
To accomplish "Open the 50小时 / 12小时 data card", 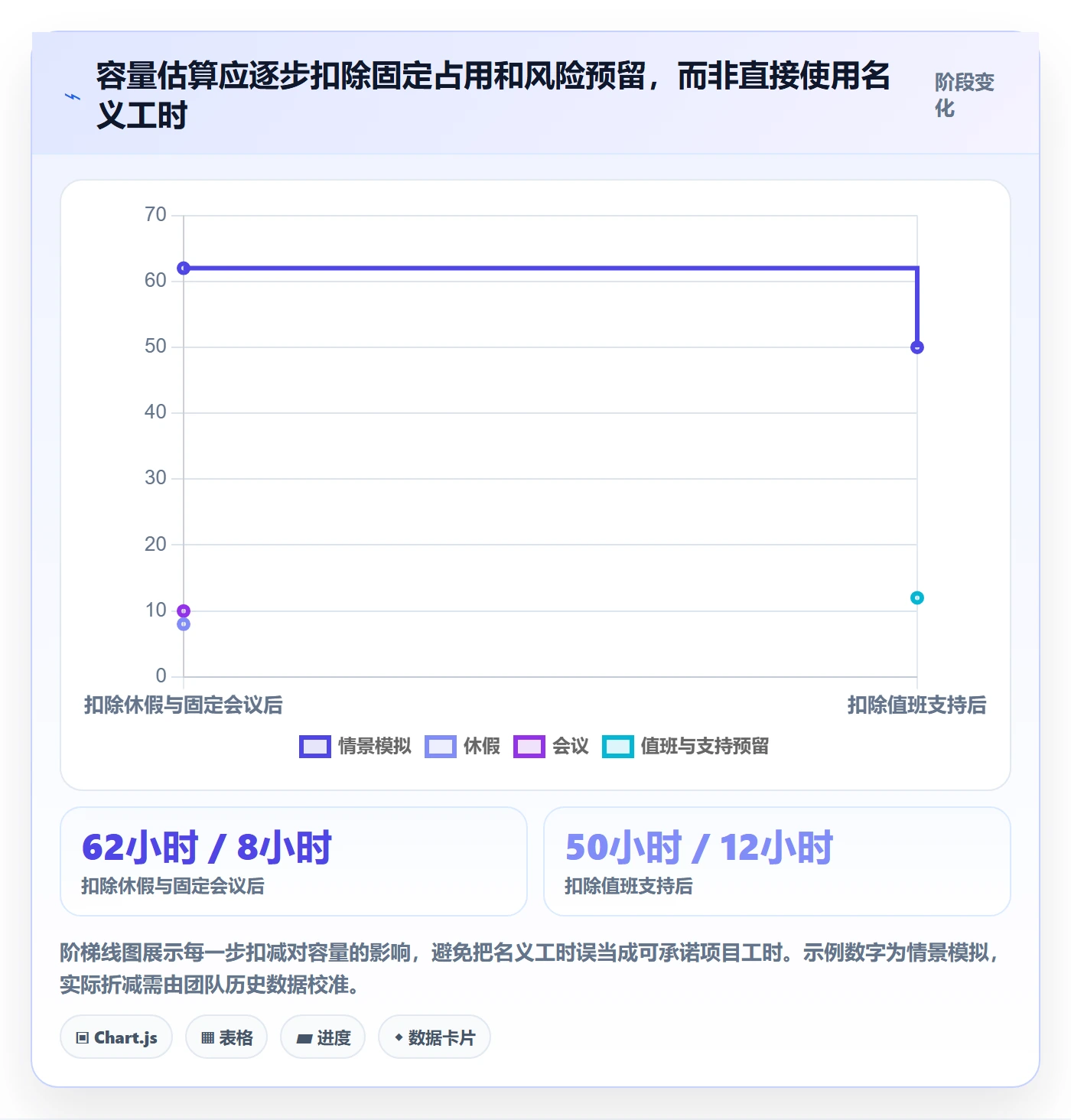I will pos(777,861).
